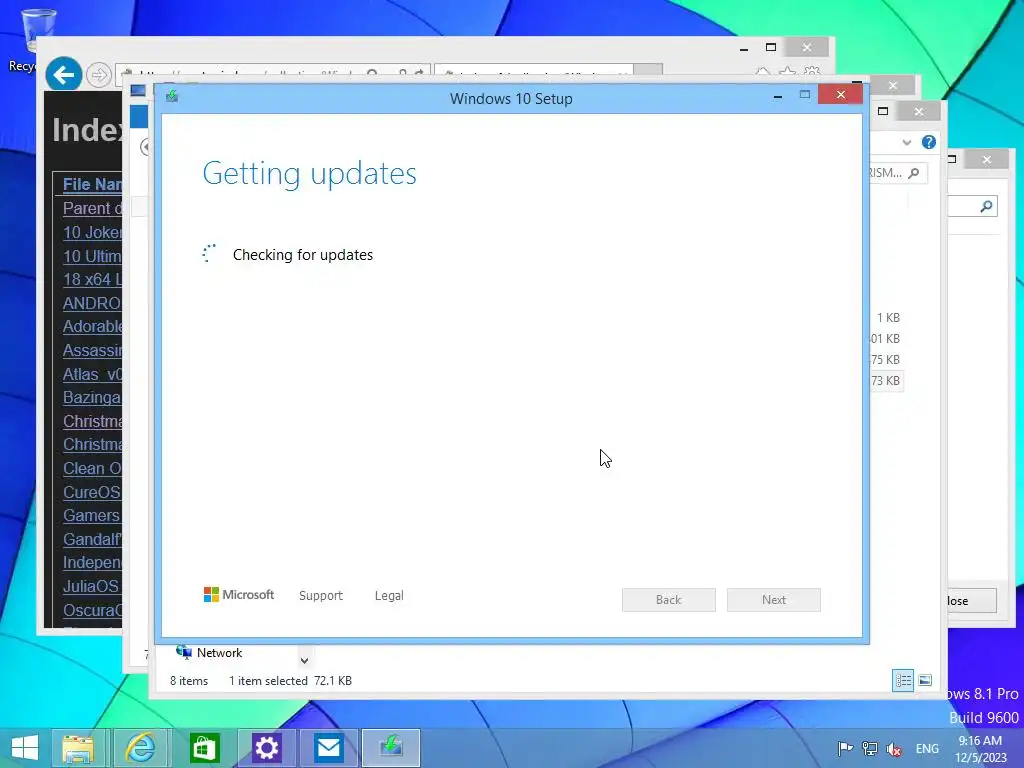1024x768 pixels.
Task: Open the 'OscuraO' link in IE
Action: pos(92,610)
